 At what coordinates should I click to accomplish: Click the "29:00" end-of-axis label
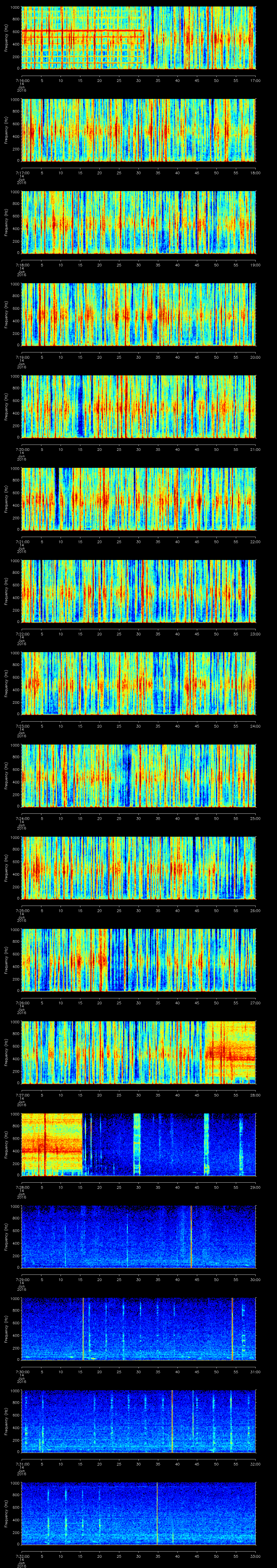255,1187
